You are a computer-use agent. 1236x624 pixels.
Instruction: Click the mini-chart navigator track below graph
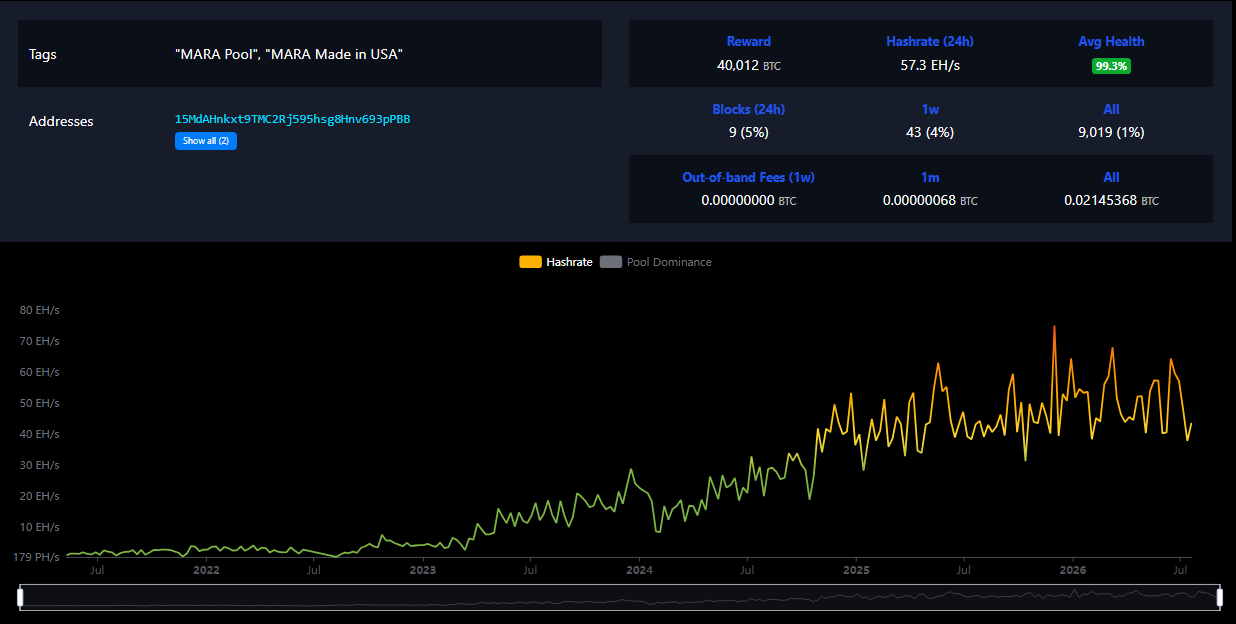[619, 597]
